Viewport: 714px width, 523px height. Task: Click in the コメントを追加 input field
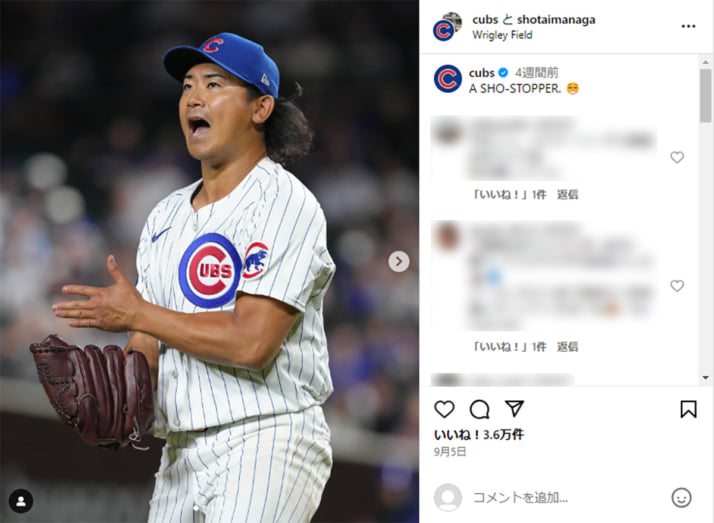[567, 498]
